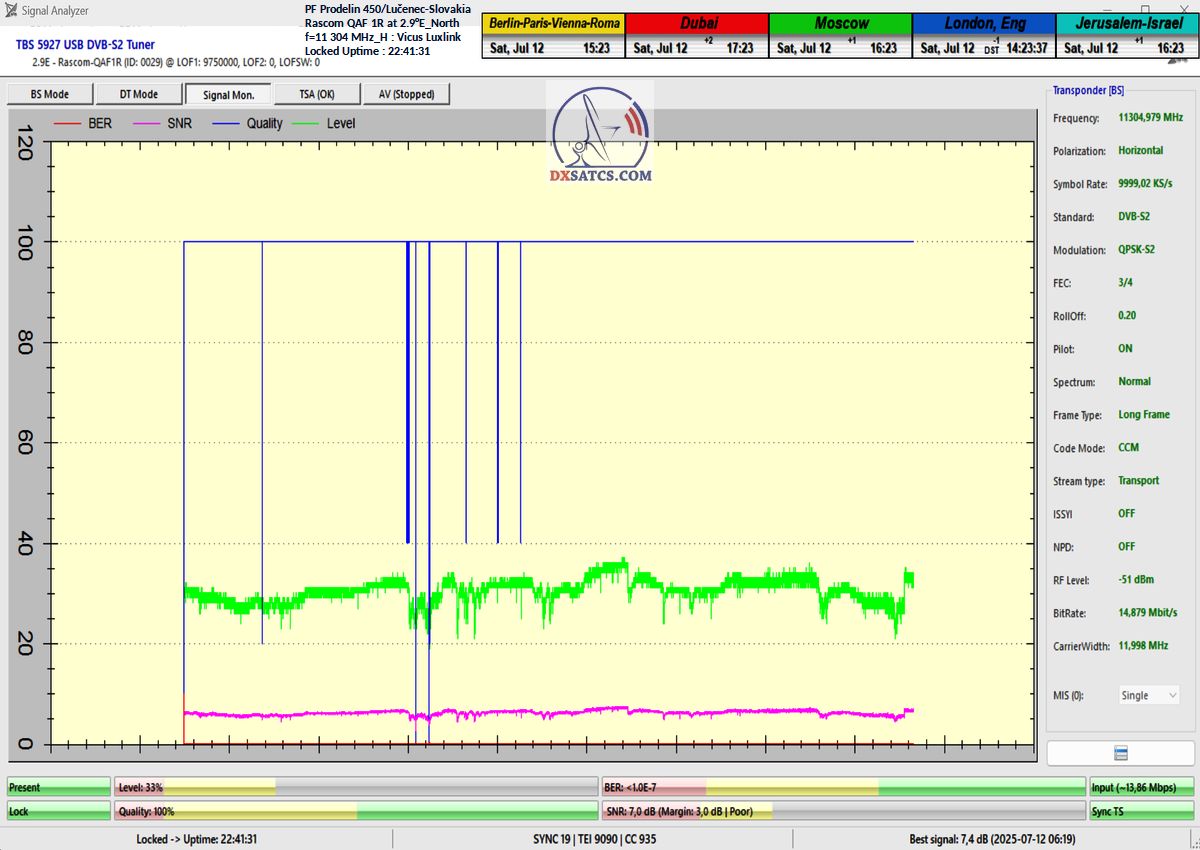Open the MIS Single dropdown
This screenshot has height=850, width=1200.
pos(1149,695)
